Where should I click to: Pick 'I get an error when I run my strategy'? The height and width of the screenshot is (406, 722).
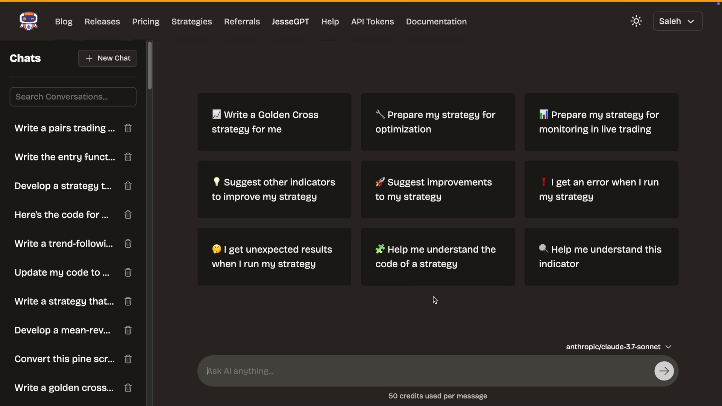pos(601,189)
